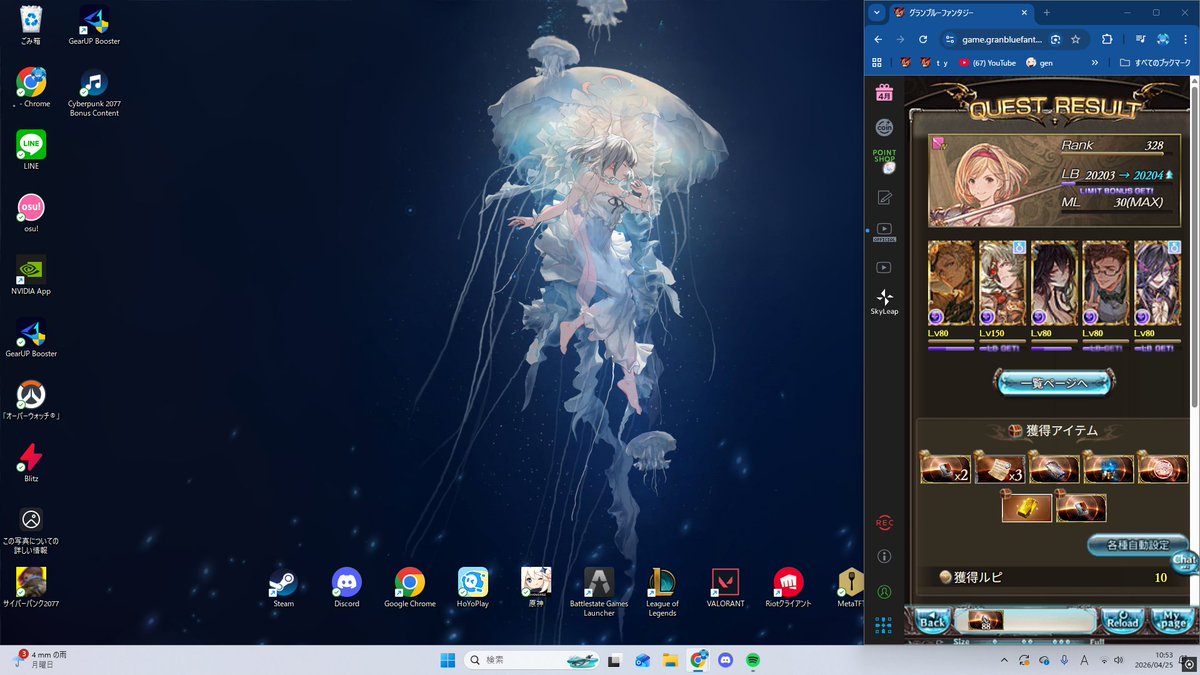Open the gen bookmark
The height and width of the screenshot is (675, 1200).
(1040, 62)
